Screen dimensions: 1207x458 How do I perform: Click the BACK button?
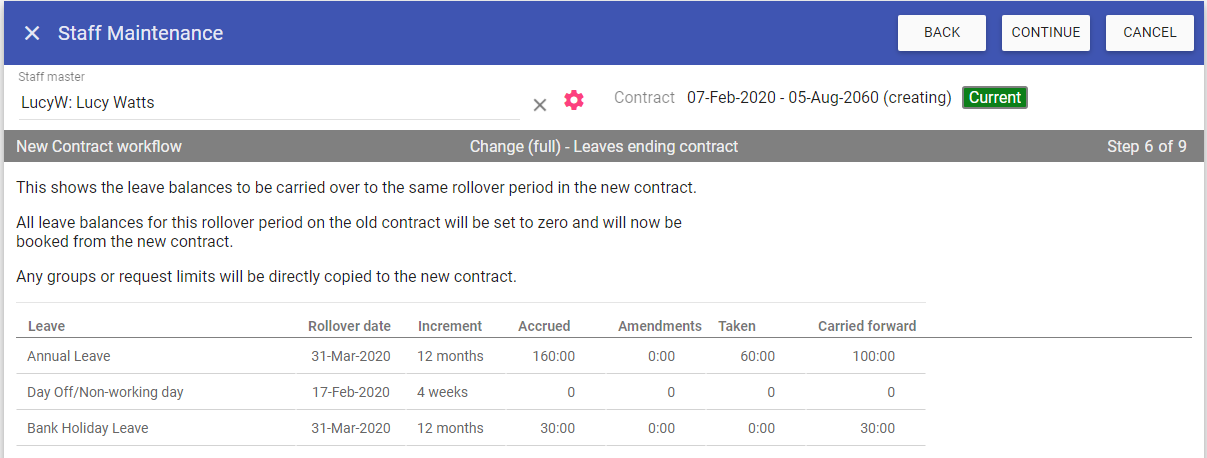click(x=941, y=33)
